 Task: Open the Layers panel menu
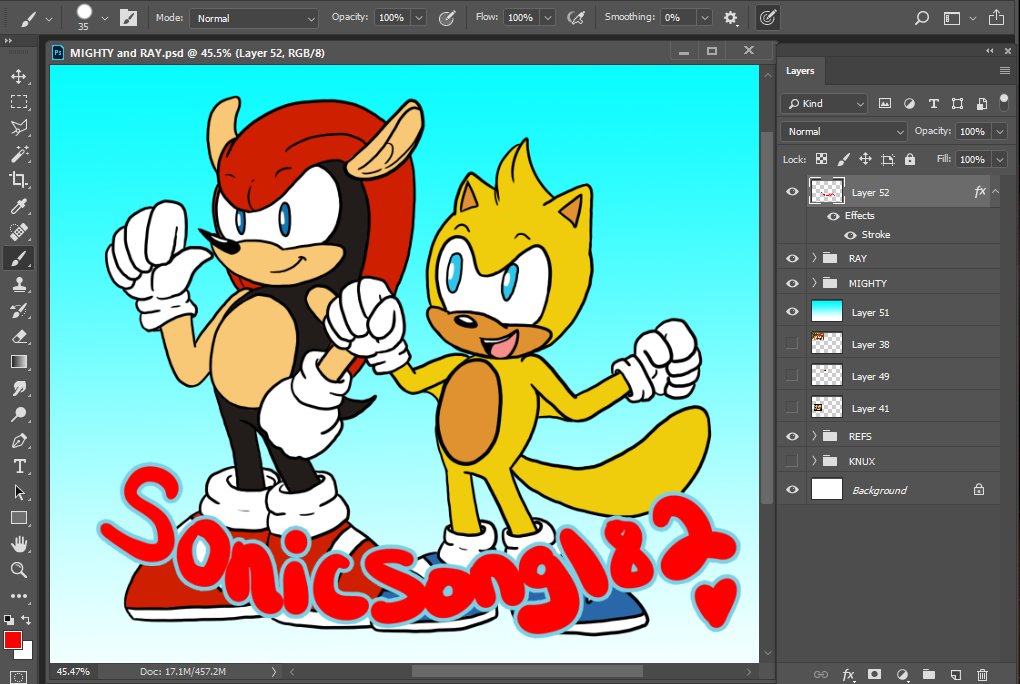click(1004, 70)
